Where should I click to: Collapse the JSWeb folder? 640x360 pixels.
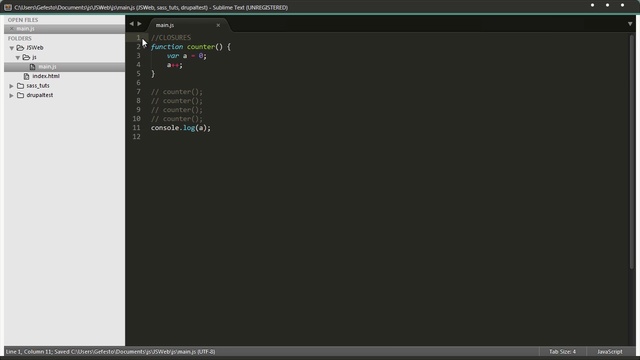[11, 48]
